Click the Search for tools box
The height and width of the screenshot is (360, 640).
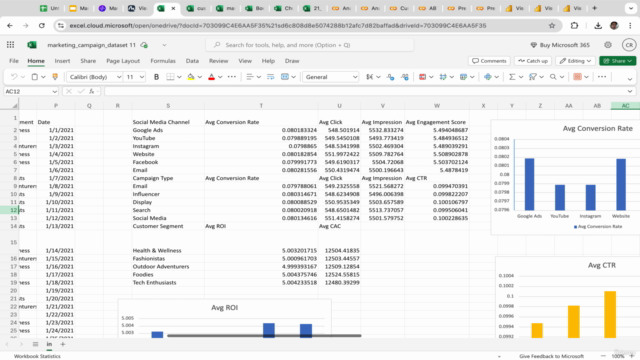pyautogui.click(x=310, y=45)
